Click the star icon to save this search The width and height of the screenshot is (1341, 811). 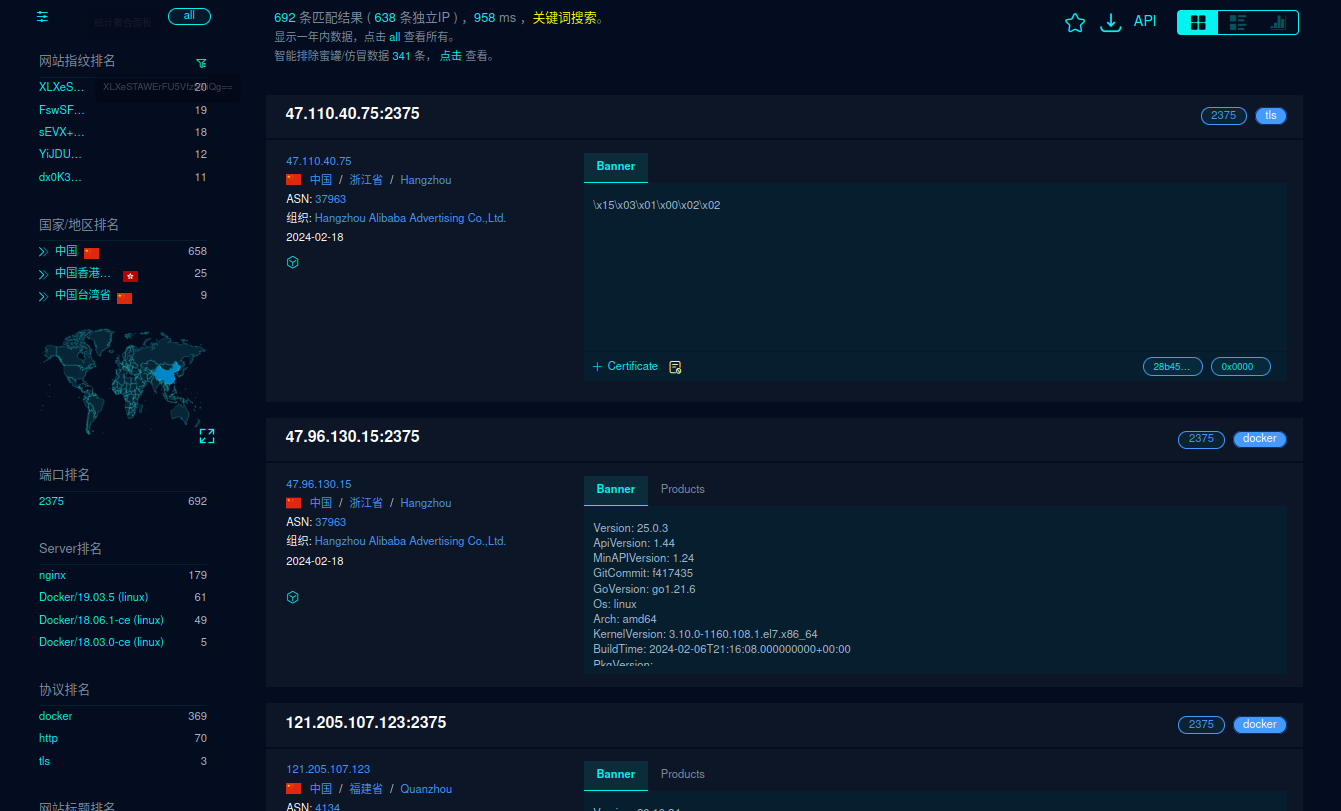(1075, 23)
